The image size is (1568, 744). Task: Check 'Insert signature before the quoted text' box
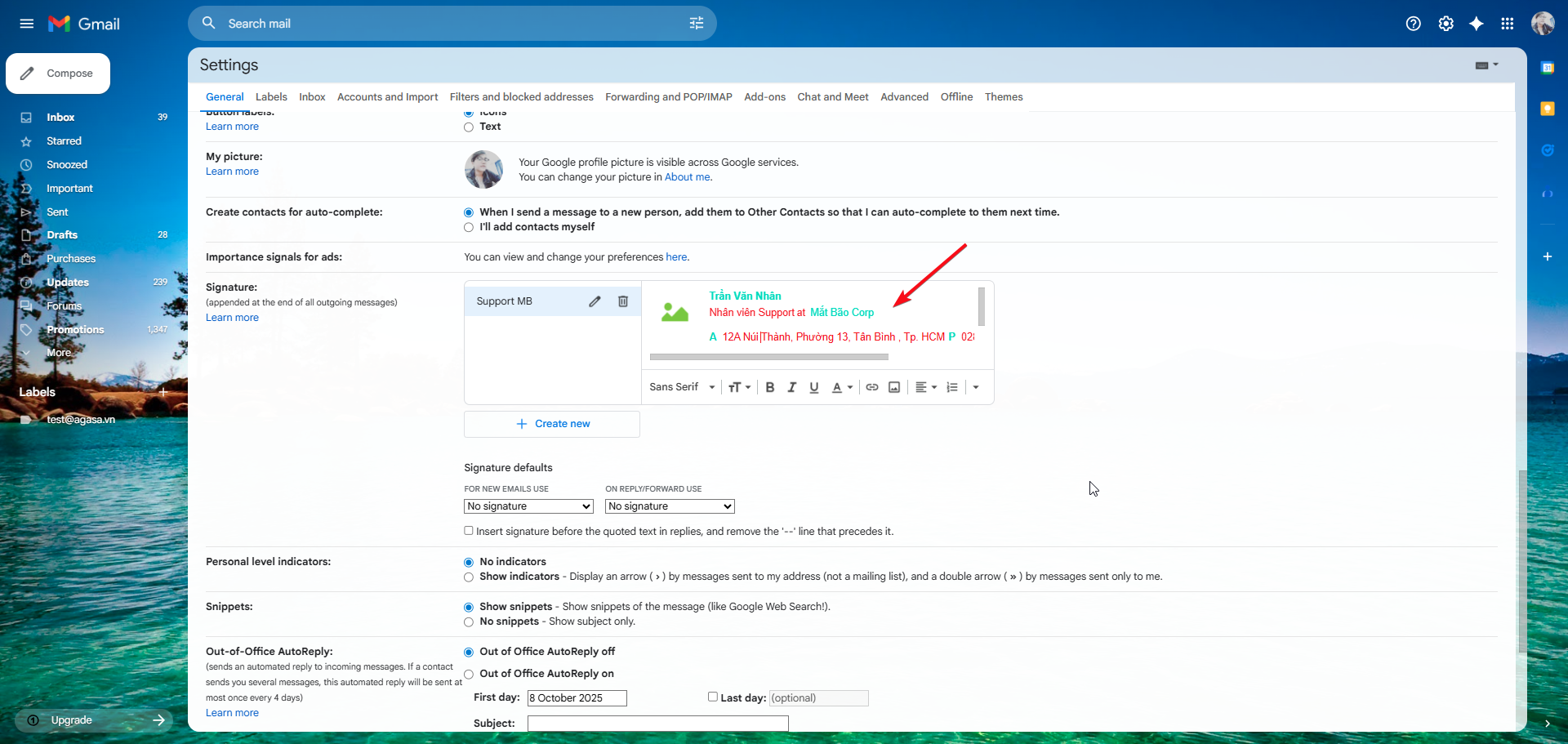point(469,531)
